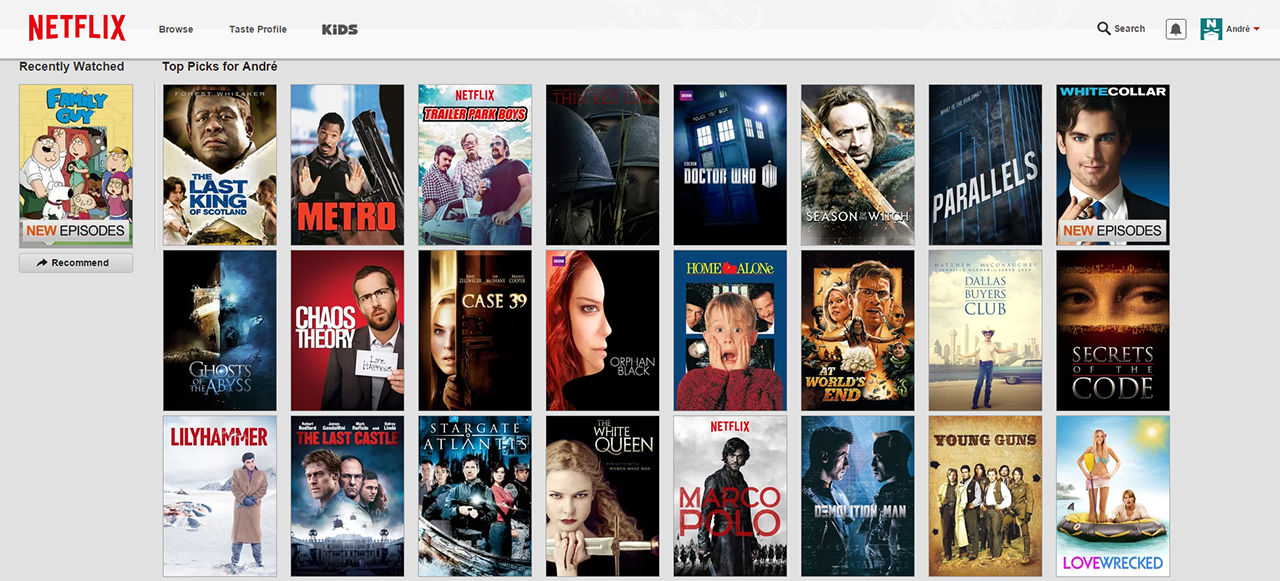Click the White Collar poster with New Episodes banner
Viewport: 1280px width, 581px height.
1112,165
